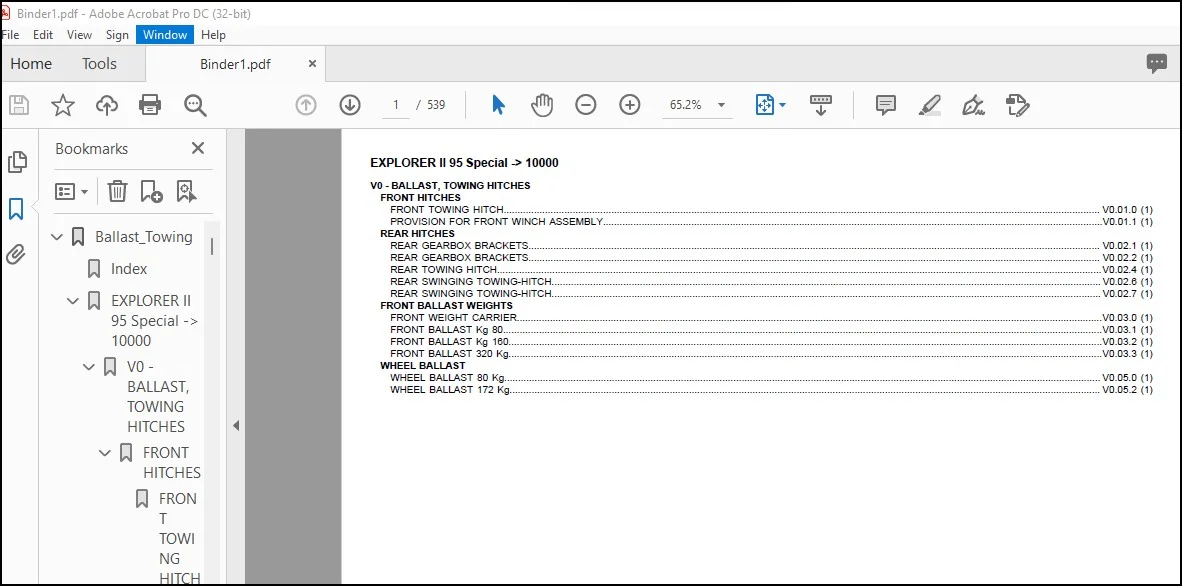
Task: Collapse V0 - BALLAST, TOWING HITCHES bookmark
Action: click(x=89, y=367)
